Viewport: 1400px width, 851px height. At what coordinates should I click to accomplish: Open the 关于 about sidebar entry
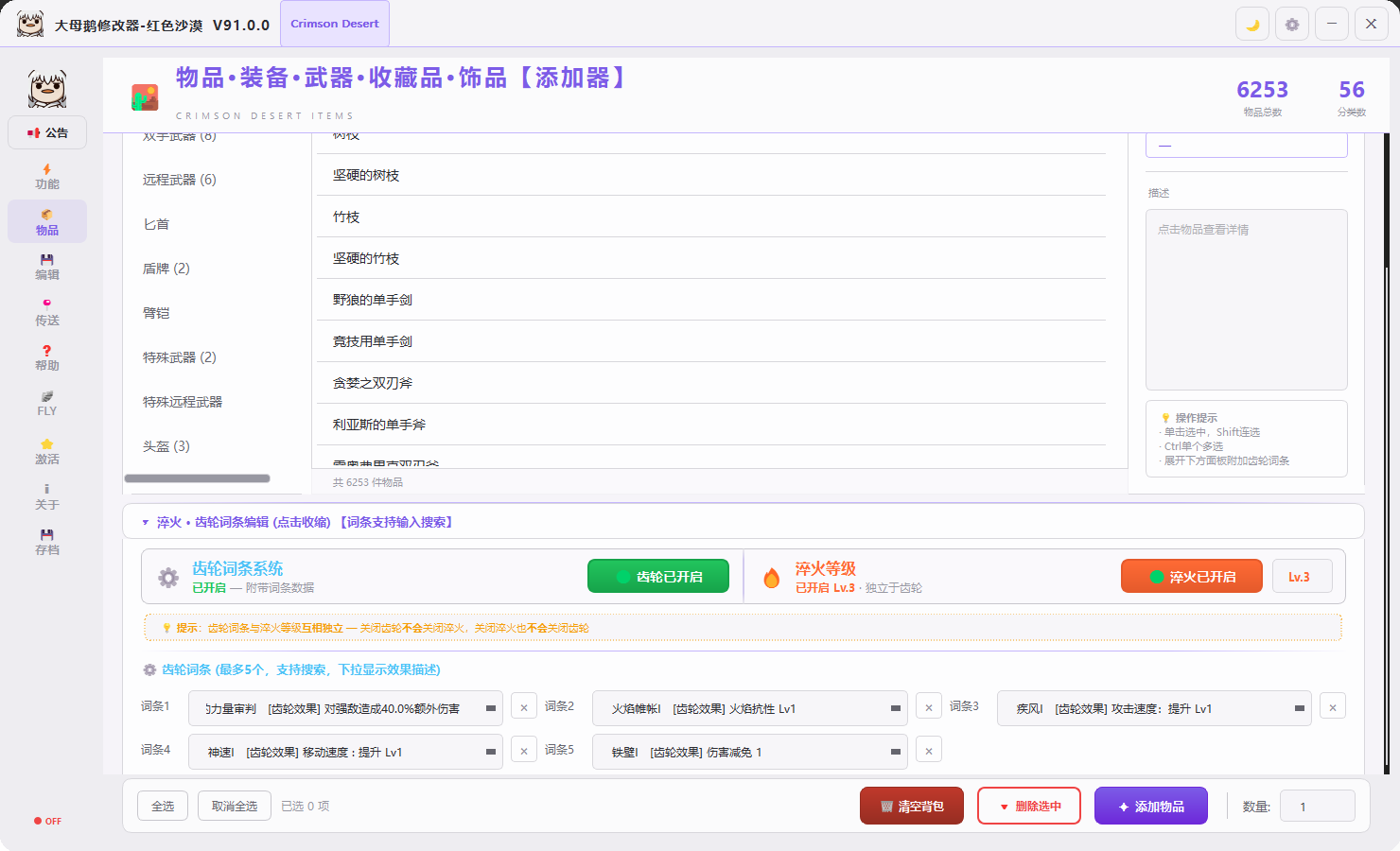click(47, 496)
